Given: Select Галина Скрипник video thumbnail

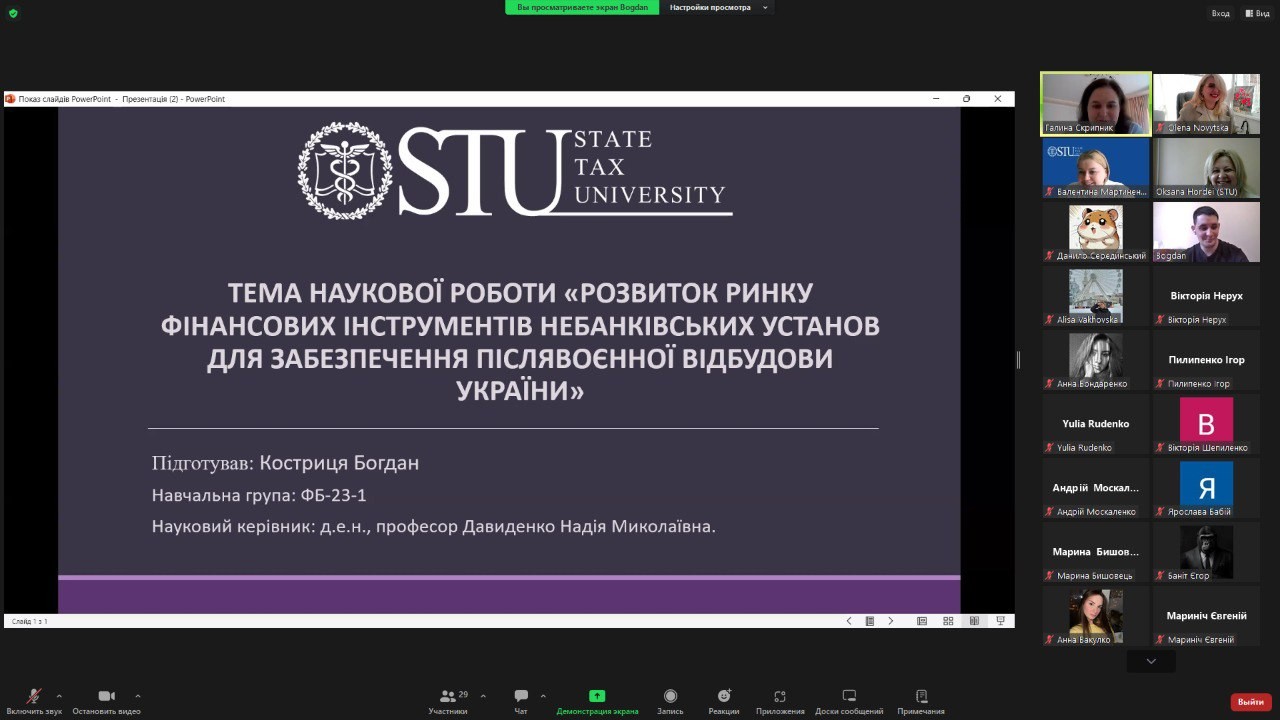Looking at the screenshot, I should coord(1096,103).
